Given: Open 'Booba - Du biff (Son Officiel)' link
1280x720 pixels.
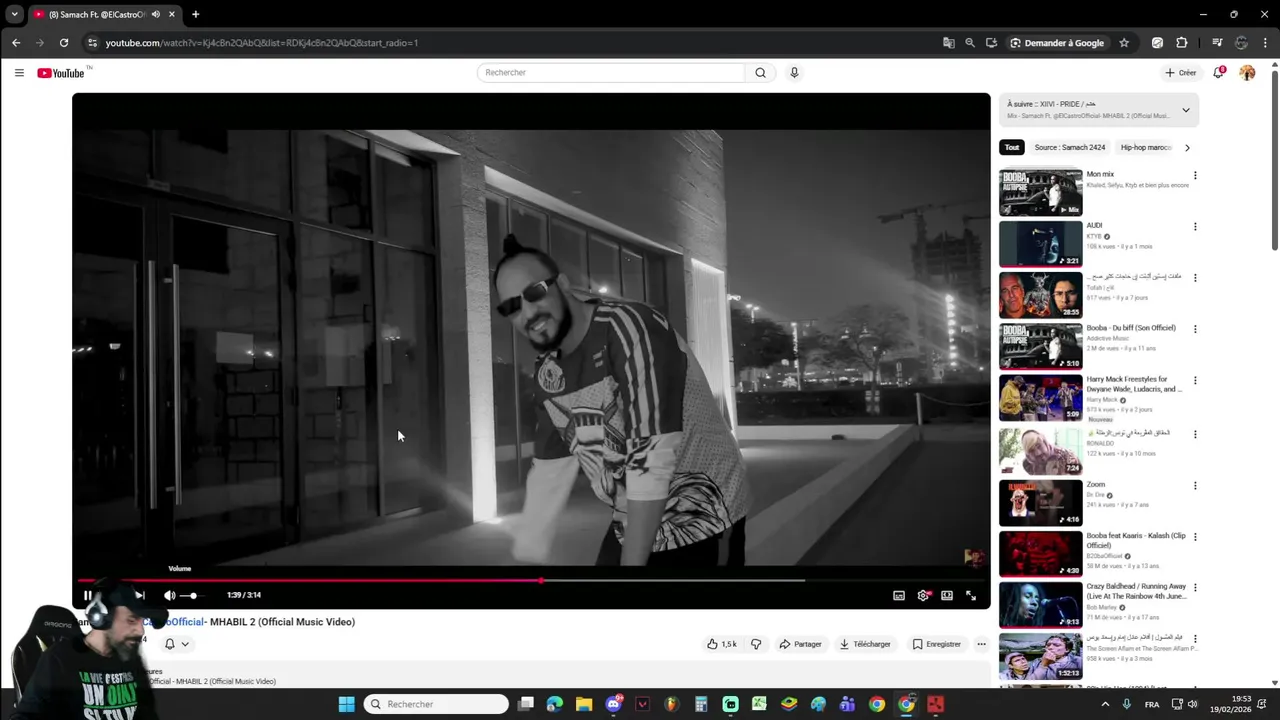Looking at the screenshot, I should coord(1131,328).
